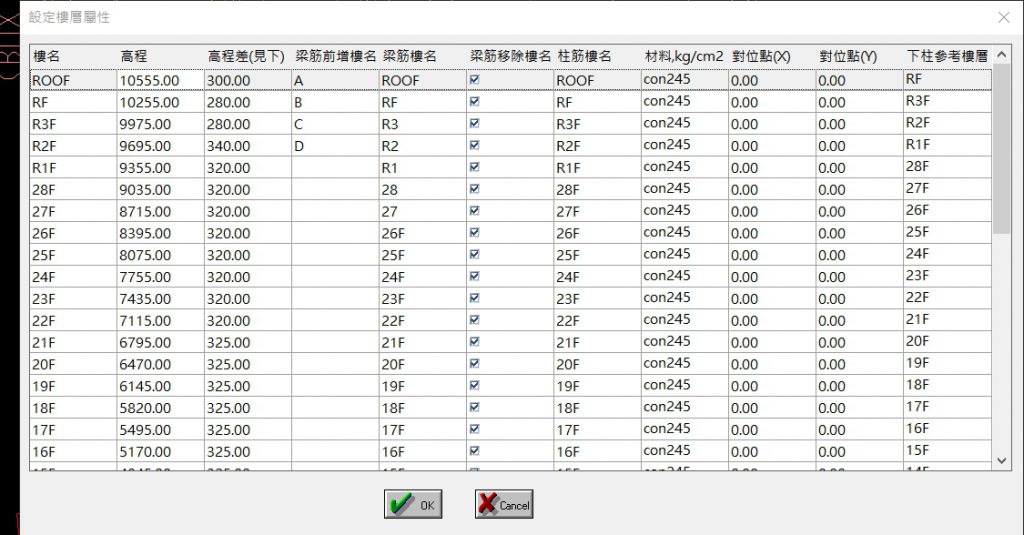
Task: Close the 設定樓層屬性 dialog
Action: coord(1004,18)
